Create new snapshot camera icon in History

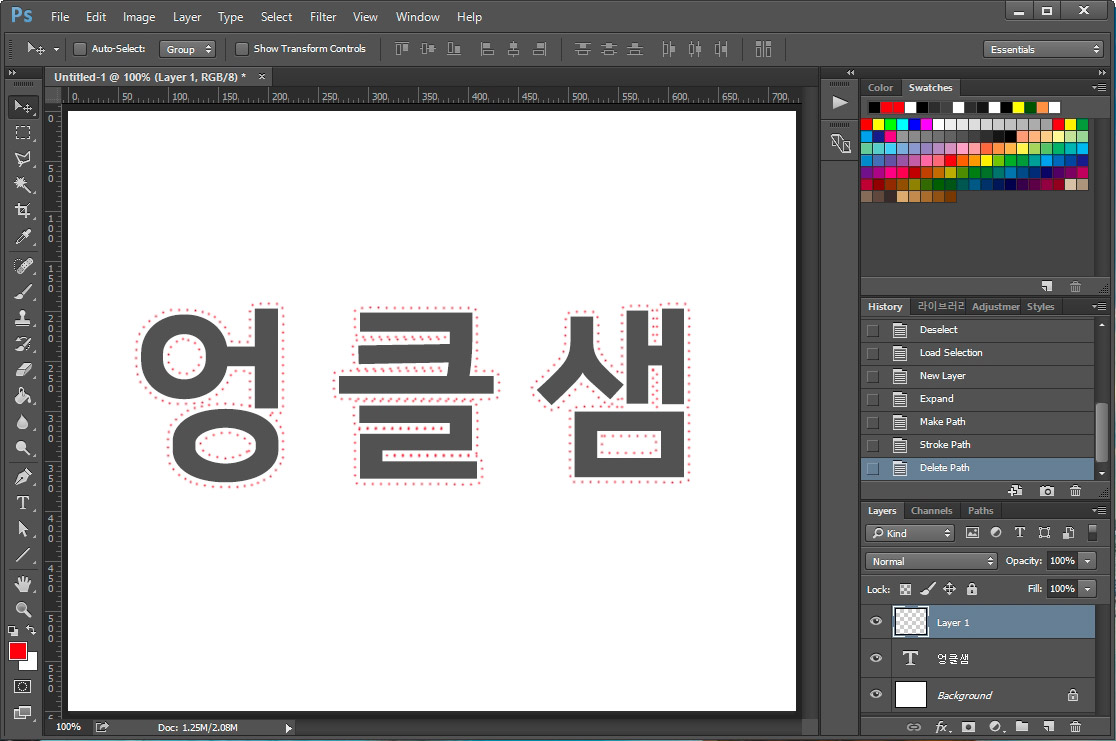1046,491
